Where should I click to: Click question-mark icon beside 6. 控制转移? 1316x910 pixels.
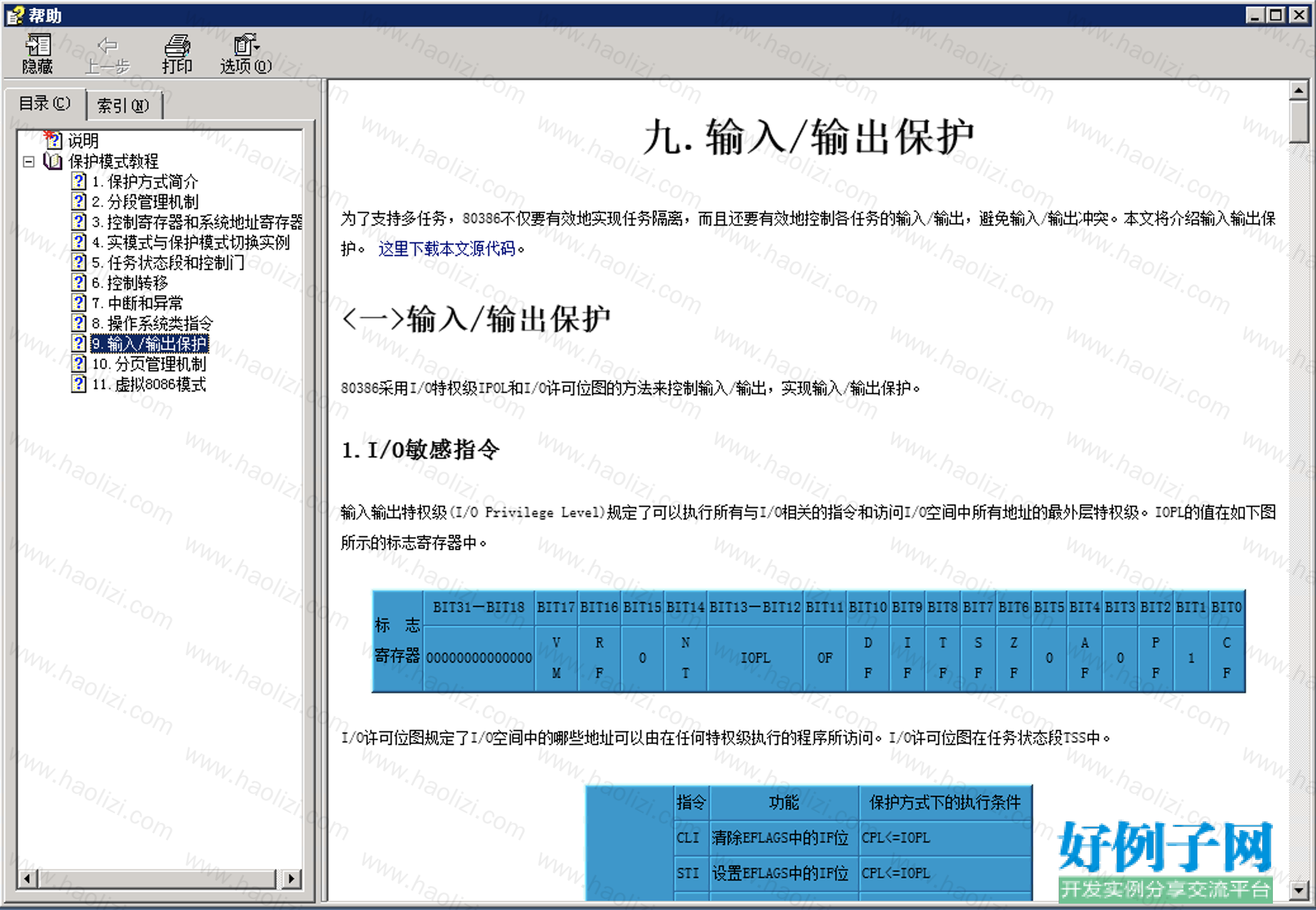pos(79,283)
